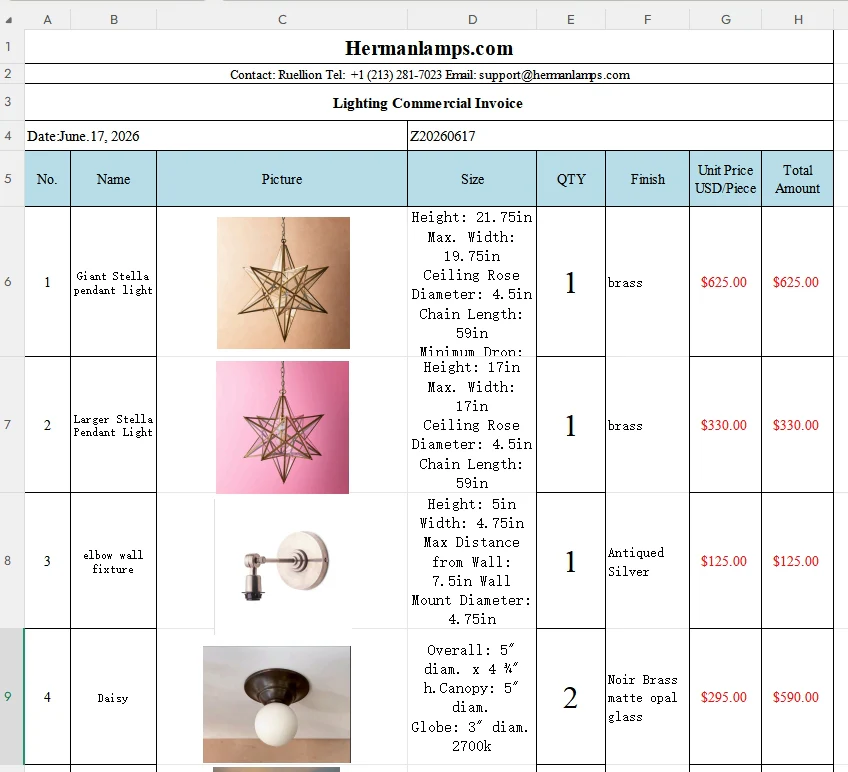This screenshot has width=848, height=772.
Task: Select size cell starting Overall: 5″ diam.
Action: (472, 697)
